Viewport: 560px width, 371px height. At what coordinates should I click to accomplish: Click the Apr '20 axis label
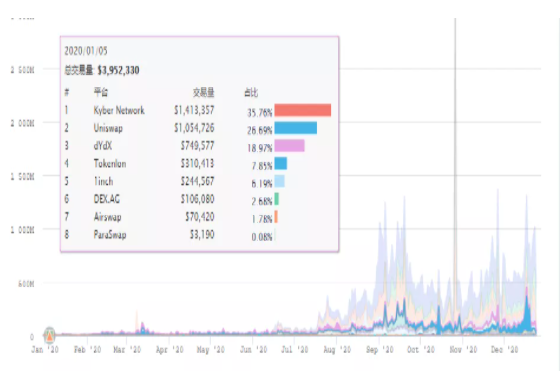pos(170,350)
